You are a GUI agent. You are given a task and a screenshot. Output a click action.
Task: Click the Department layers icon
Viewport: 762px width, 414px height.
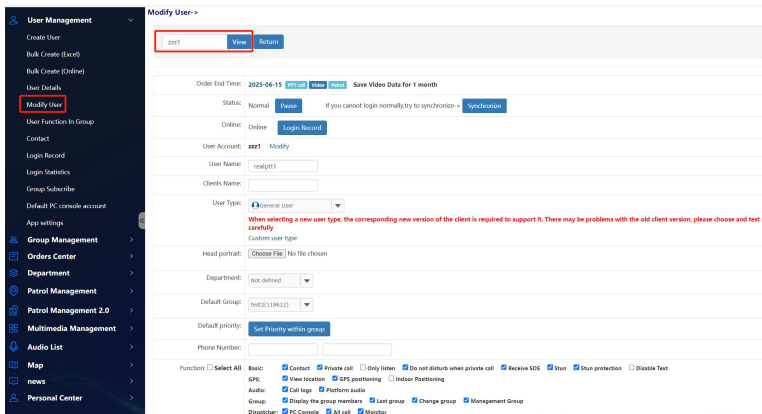click(14, 273)
